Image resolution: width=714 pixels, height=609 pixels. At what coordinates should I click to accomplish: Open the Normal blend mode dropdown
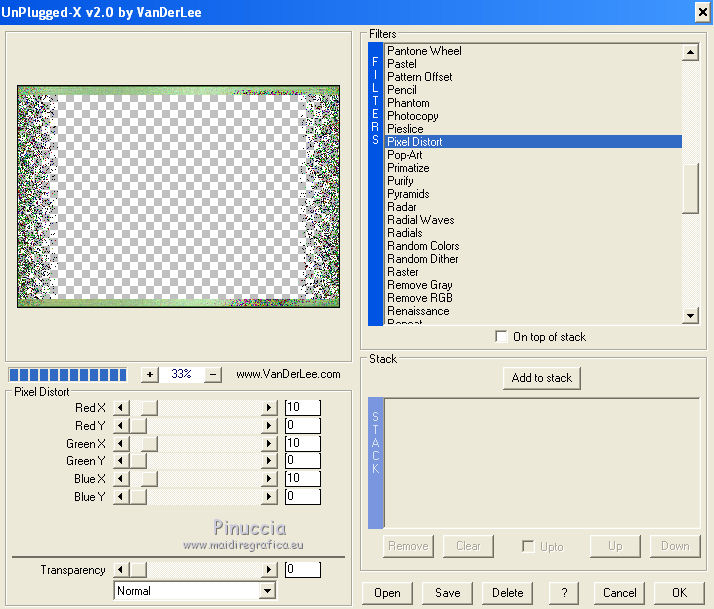[268, 591]
